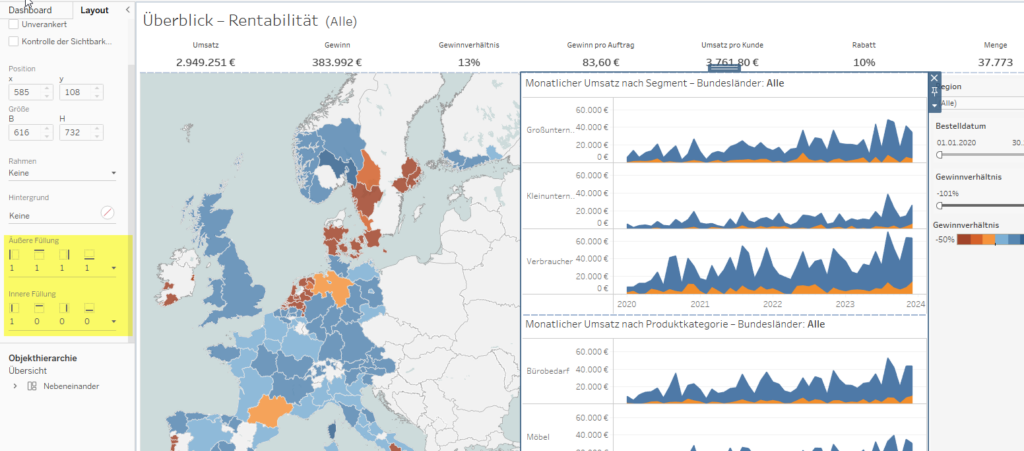Click the Nebeneinander layout container icon
The height and width of the screenshot is (451, 1024).
click(32, 386)
